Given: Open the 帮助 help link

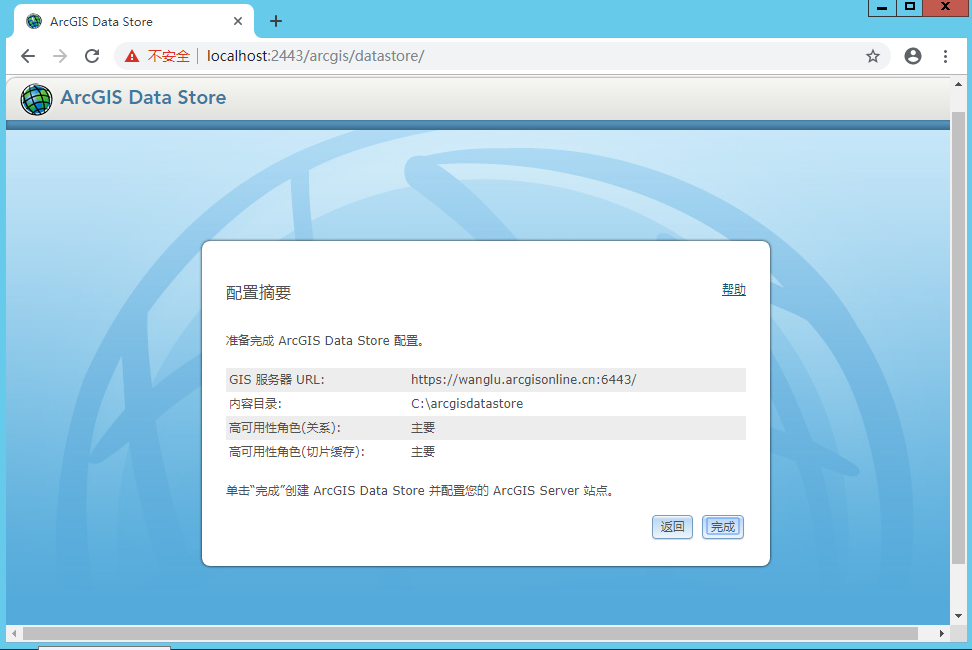Looking at the screenshot, I should coord(733,289).
